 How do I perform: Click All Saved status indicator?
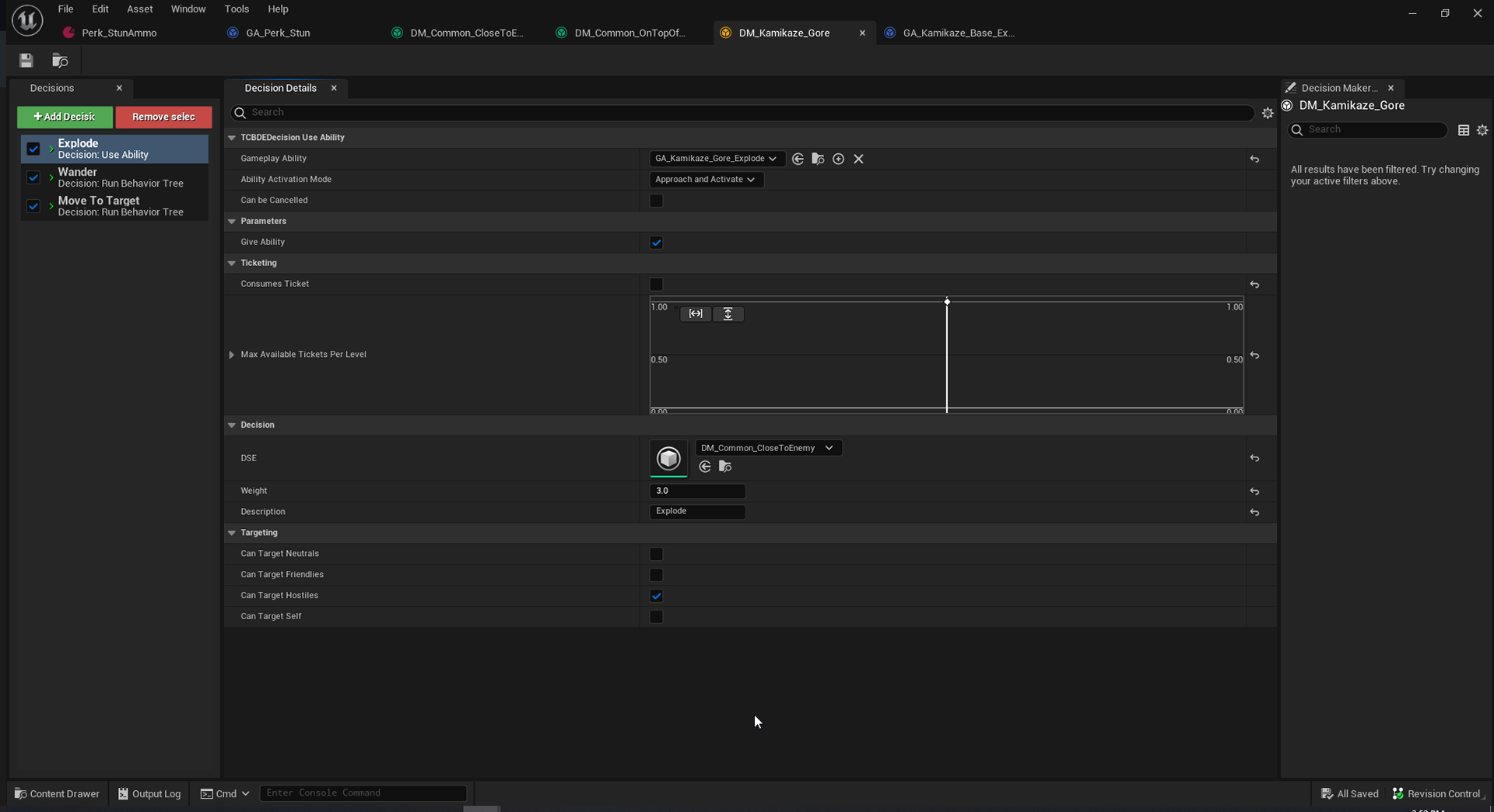(x=1350, y=793)
